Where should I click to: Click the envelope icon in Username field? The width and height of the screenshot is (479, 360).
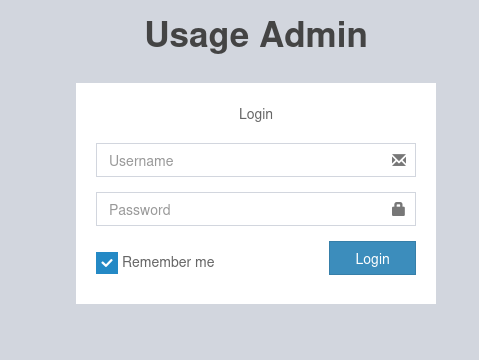pyautogui.click(x=399, y=160)
